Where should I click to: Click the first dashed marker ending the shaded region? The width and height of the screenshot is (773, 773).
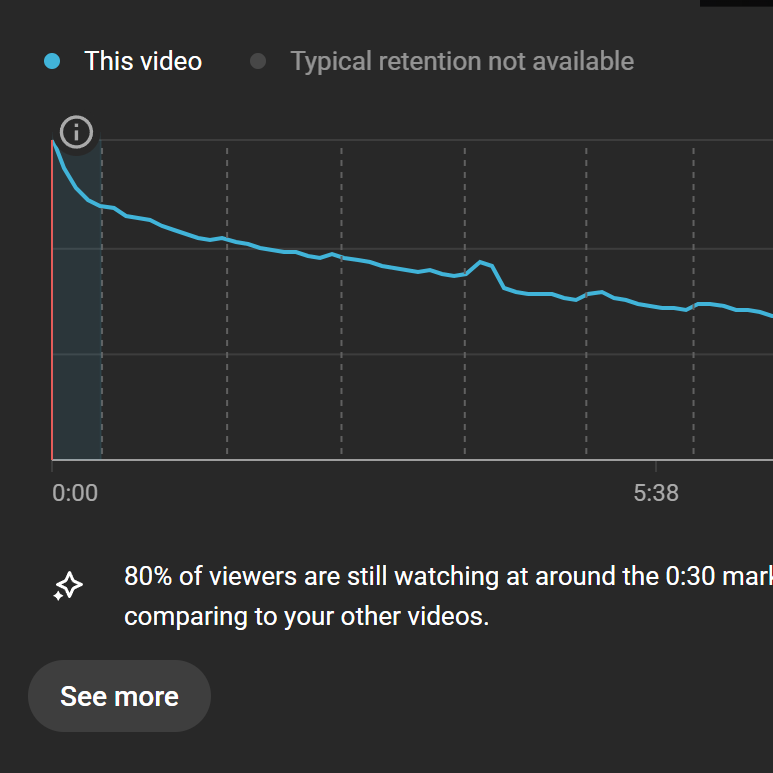pos(102,301)
